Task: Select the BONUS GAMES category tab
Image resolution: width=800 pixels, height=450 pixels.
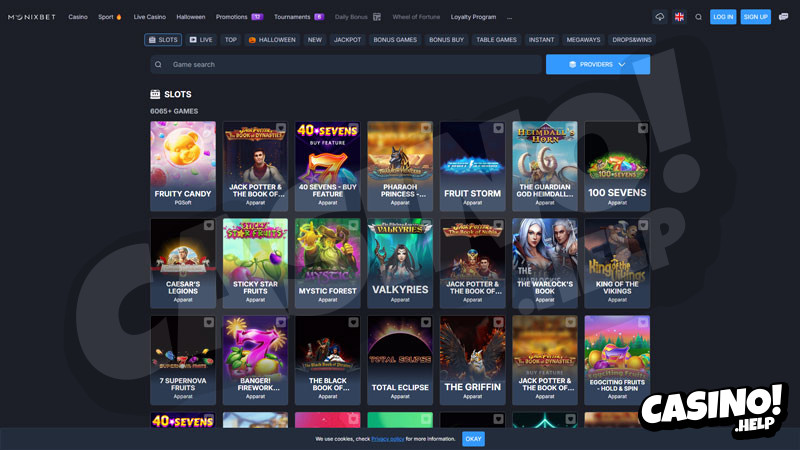Action: 395,40
